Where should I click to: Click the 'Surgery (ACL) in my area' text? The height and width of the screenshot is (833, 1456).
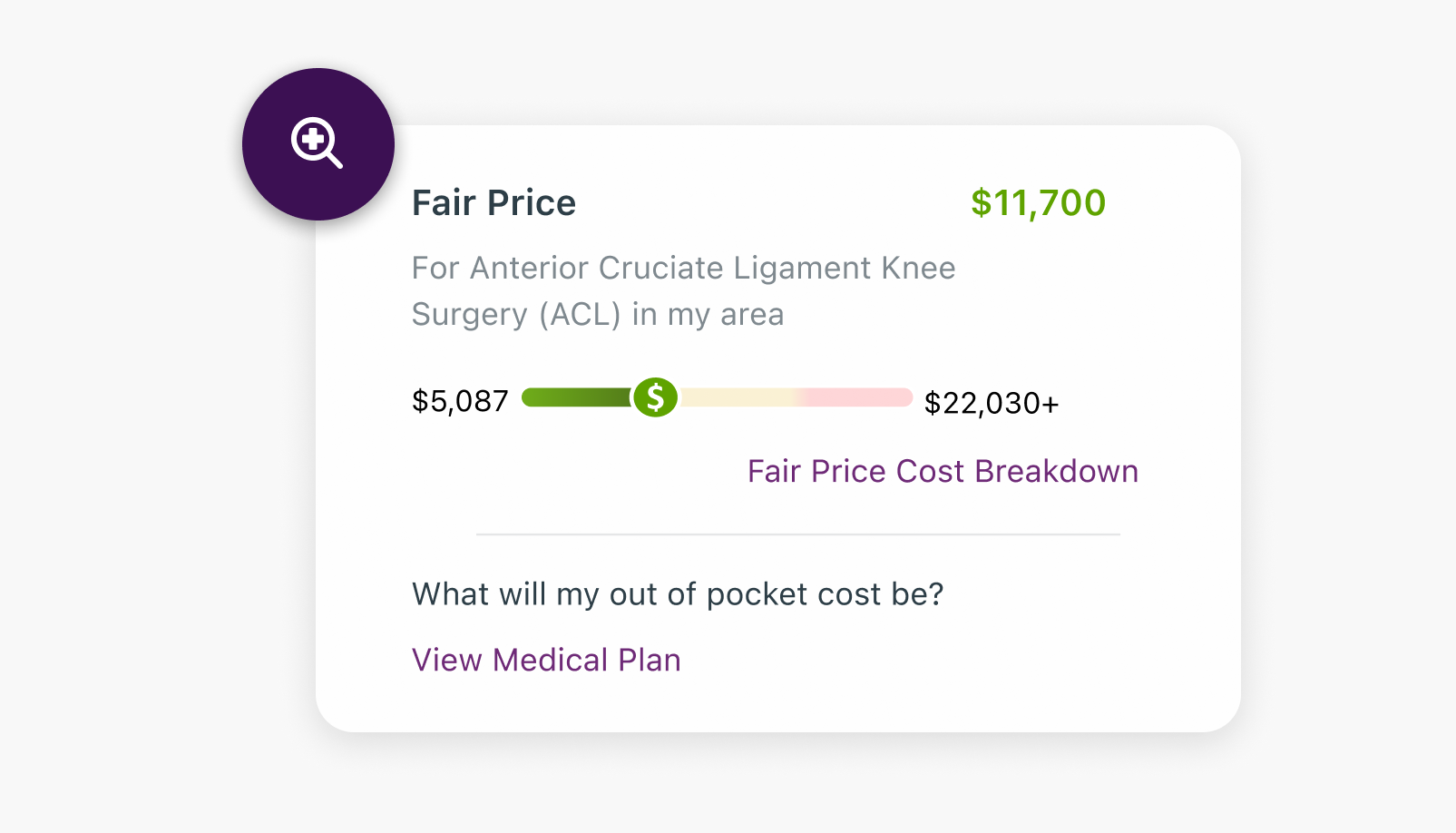tap(598, 314)
